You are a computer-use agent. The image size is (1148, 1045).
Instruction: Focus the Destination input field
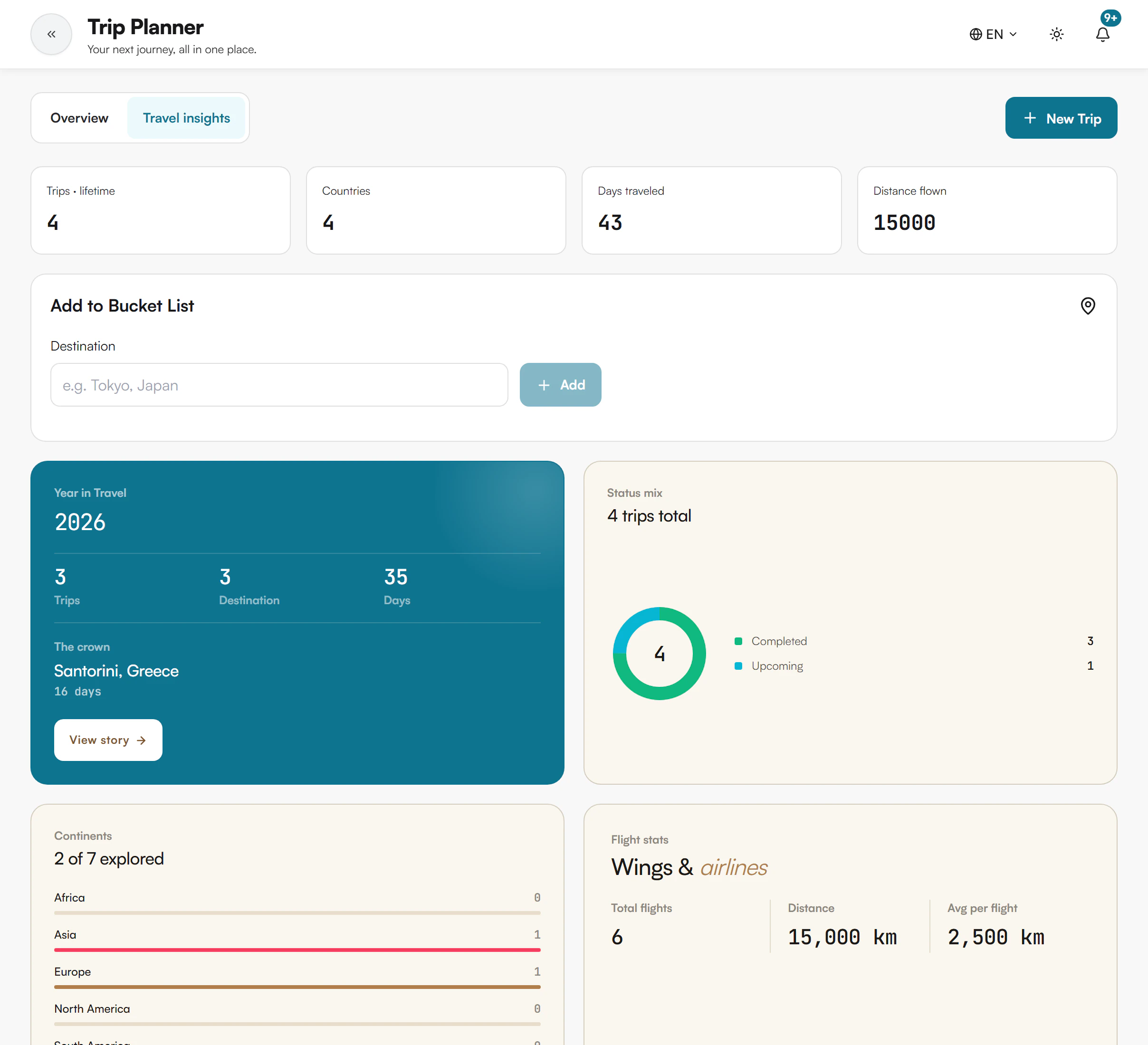(x=279, y=385)
